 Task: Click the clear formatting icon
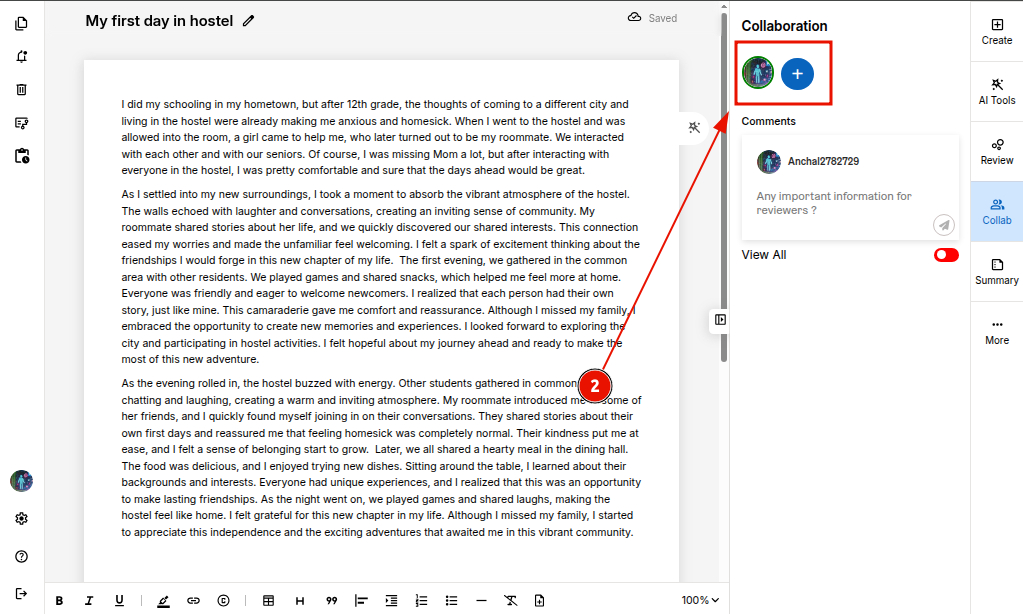click(510, 601)
